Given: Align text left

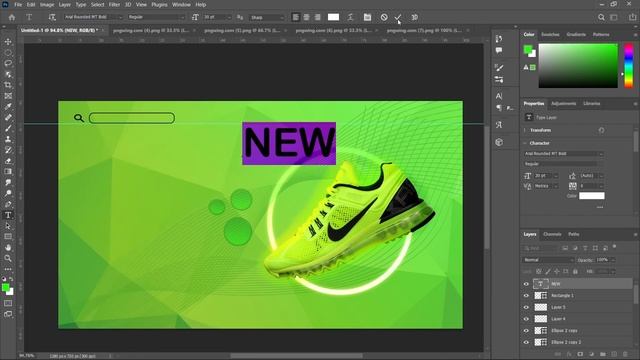Looking at the screenshot, I should coord(296,17).
